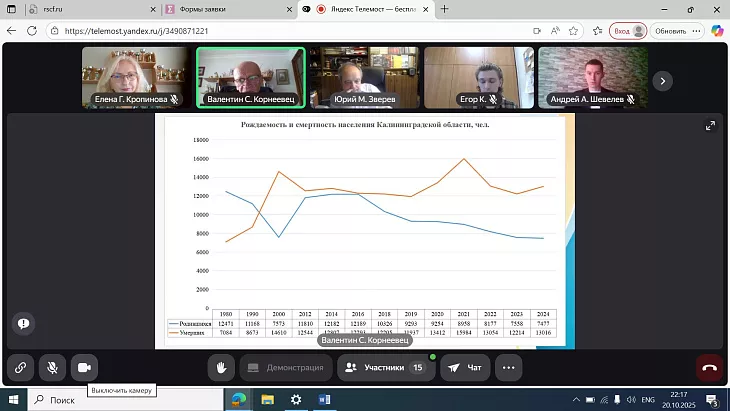Open a new browser tab

444,9
